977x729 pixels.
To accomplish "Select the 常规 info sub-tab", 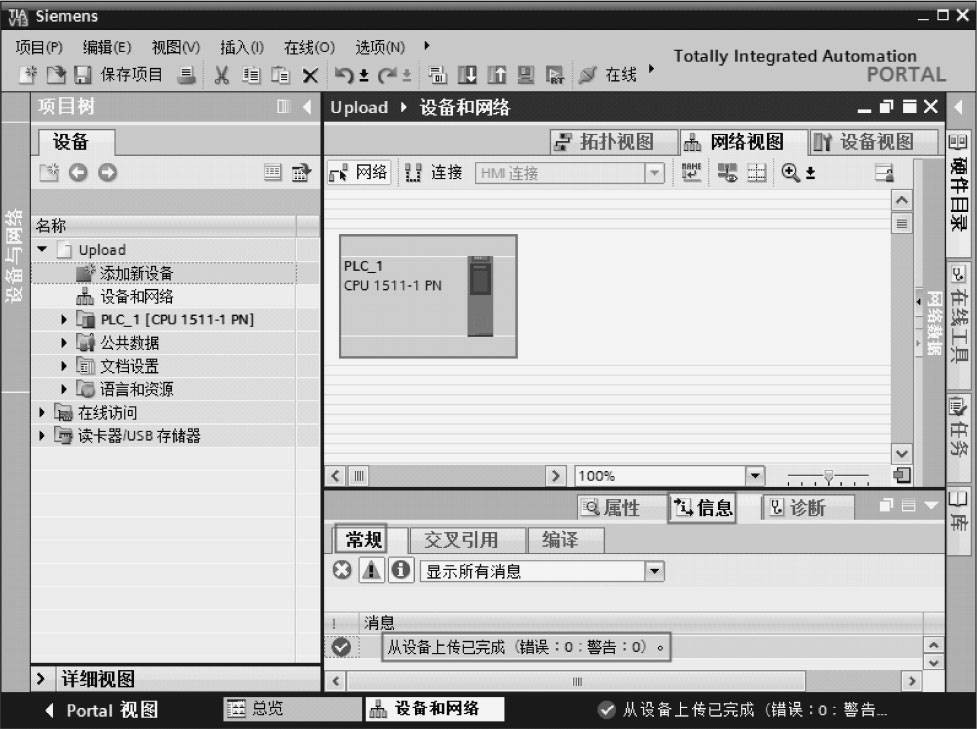I will coord(361,540).
